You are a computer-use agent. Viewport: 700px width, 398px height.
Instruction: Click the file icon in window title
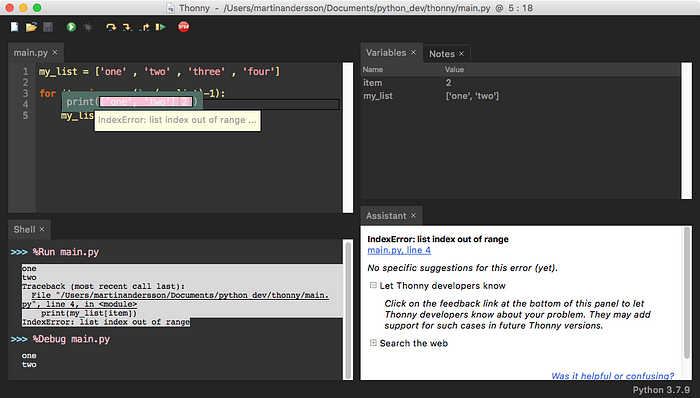171,8
